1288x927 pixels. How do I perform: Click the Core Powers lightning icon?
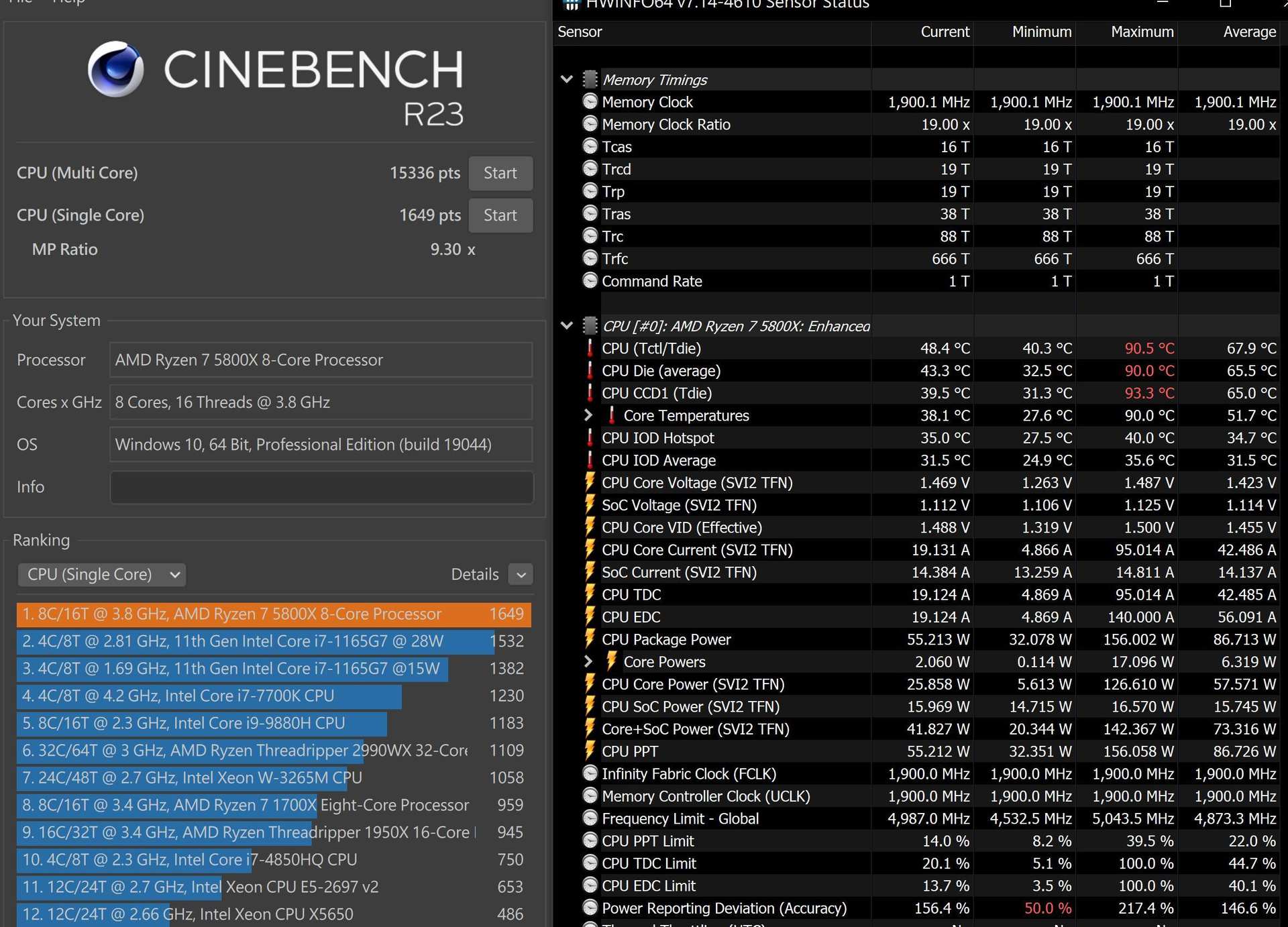click(x=611, y=661)
